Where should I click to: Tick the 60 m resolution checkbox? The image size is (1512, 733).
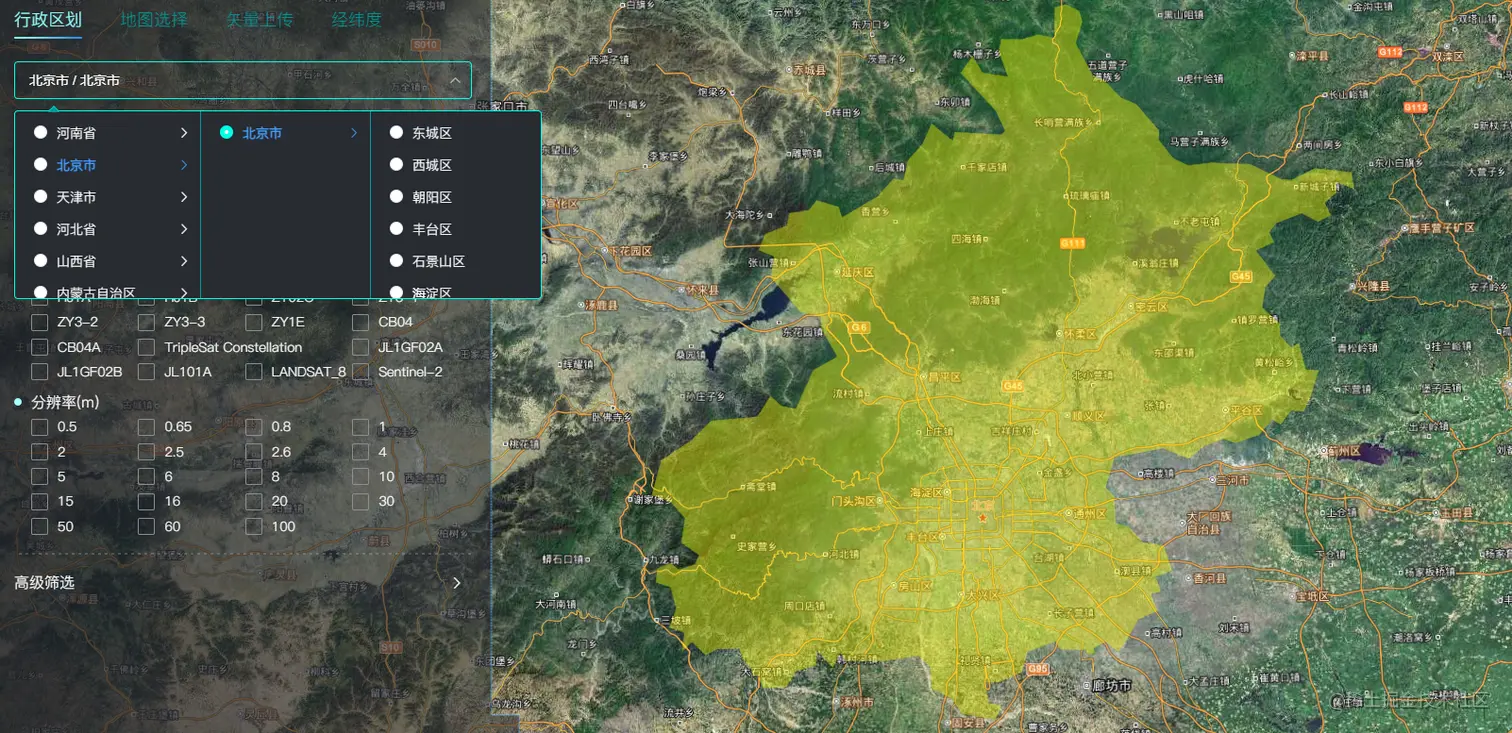146,526
